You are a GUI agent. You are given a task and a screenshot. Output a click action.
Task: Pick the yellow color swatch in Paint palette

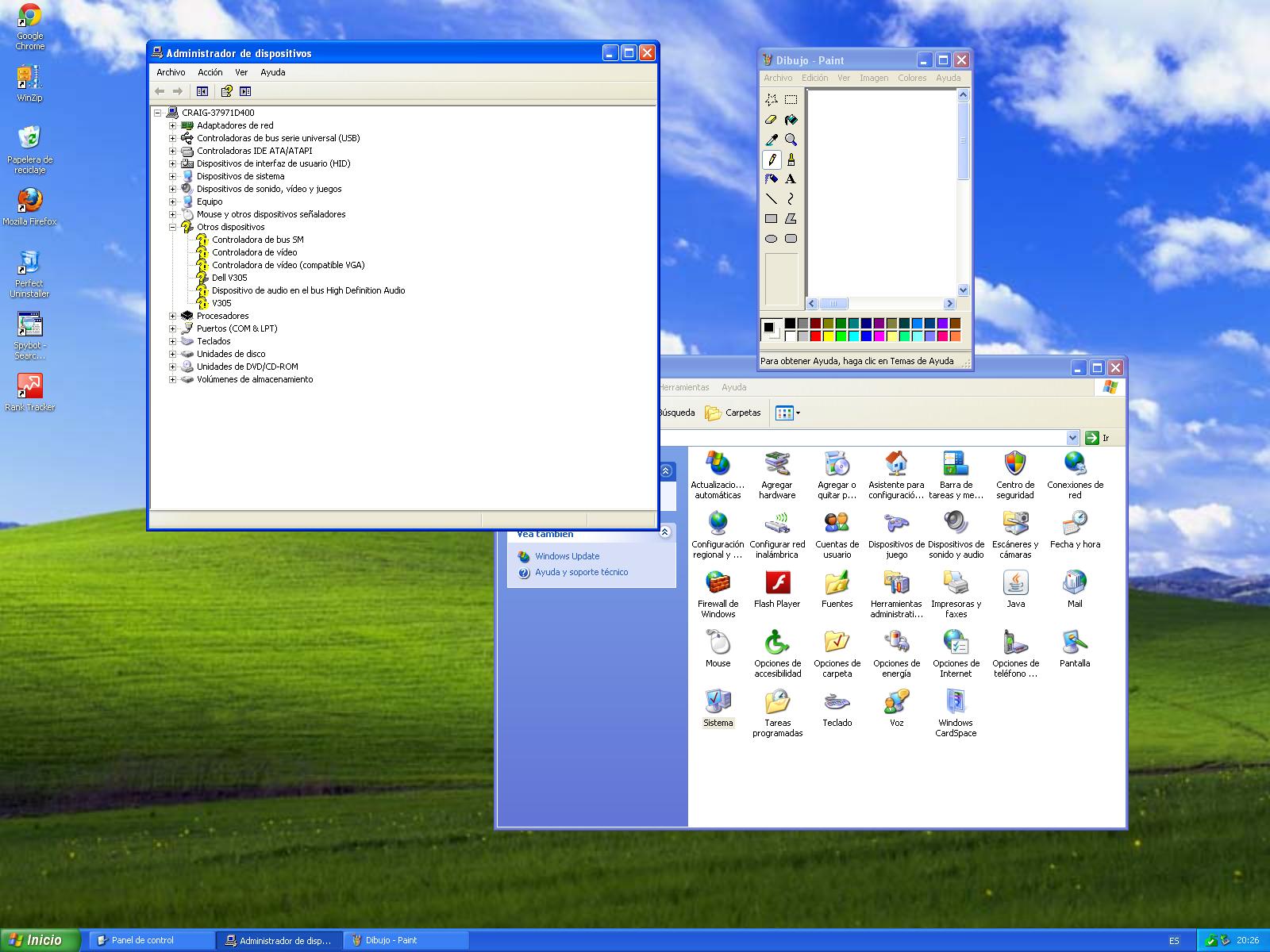point(828,336)
